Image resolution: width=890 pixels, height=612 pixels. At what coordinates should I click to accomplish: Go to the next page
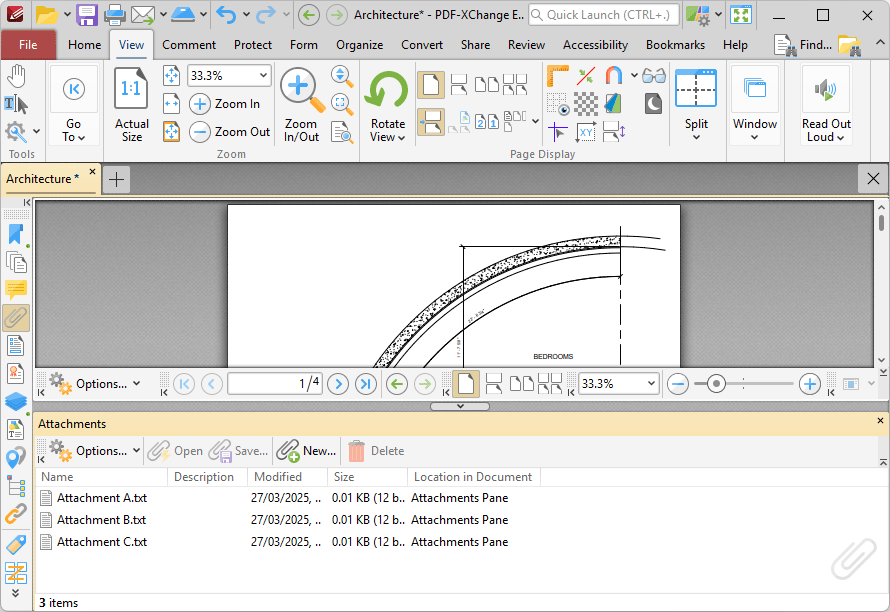click(338, 384)
